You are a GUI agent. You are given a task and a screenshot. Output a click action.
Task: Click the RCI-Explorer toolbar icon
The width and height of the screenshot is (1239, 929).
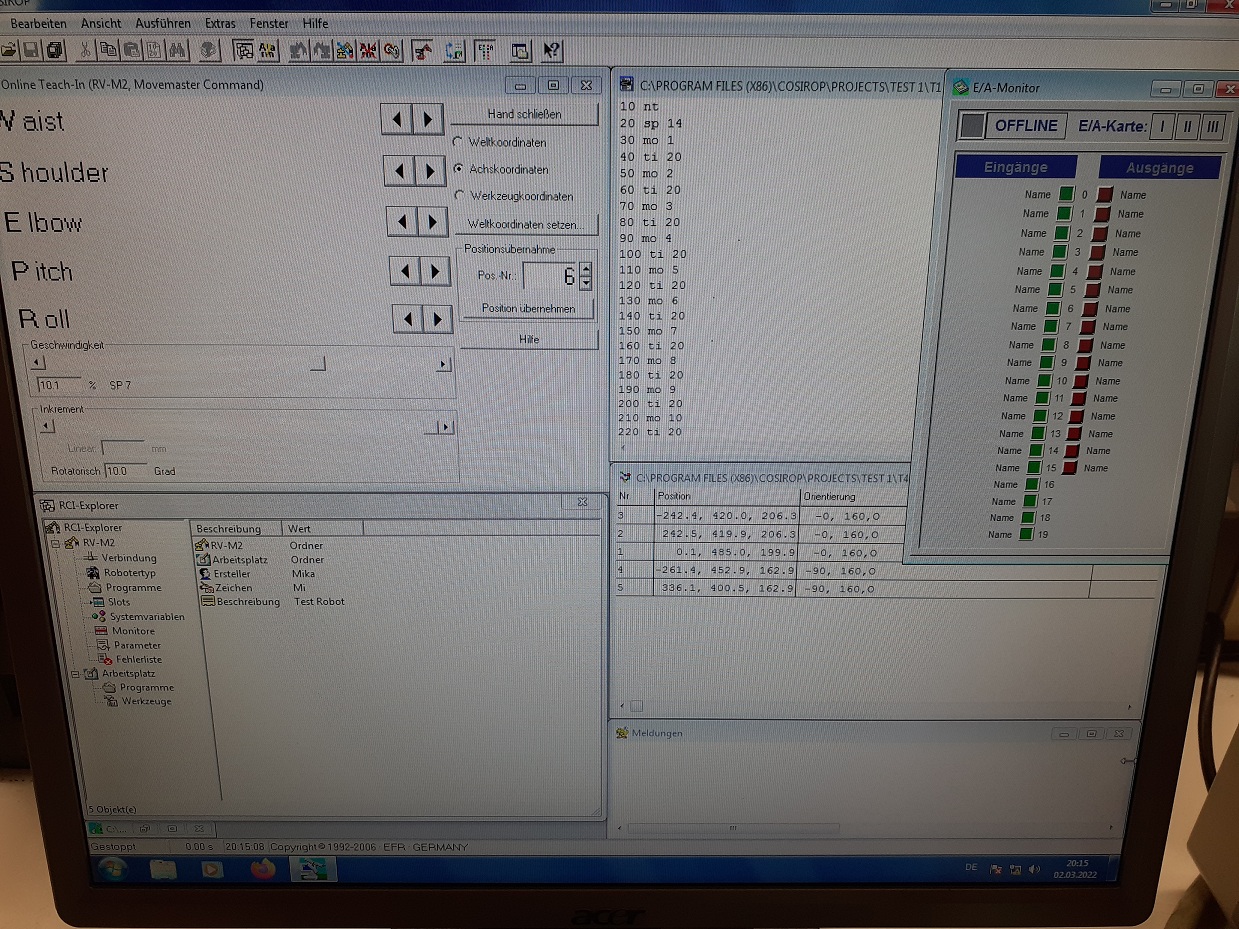pos(243,50)
